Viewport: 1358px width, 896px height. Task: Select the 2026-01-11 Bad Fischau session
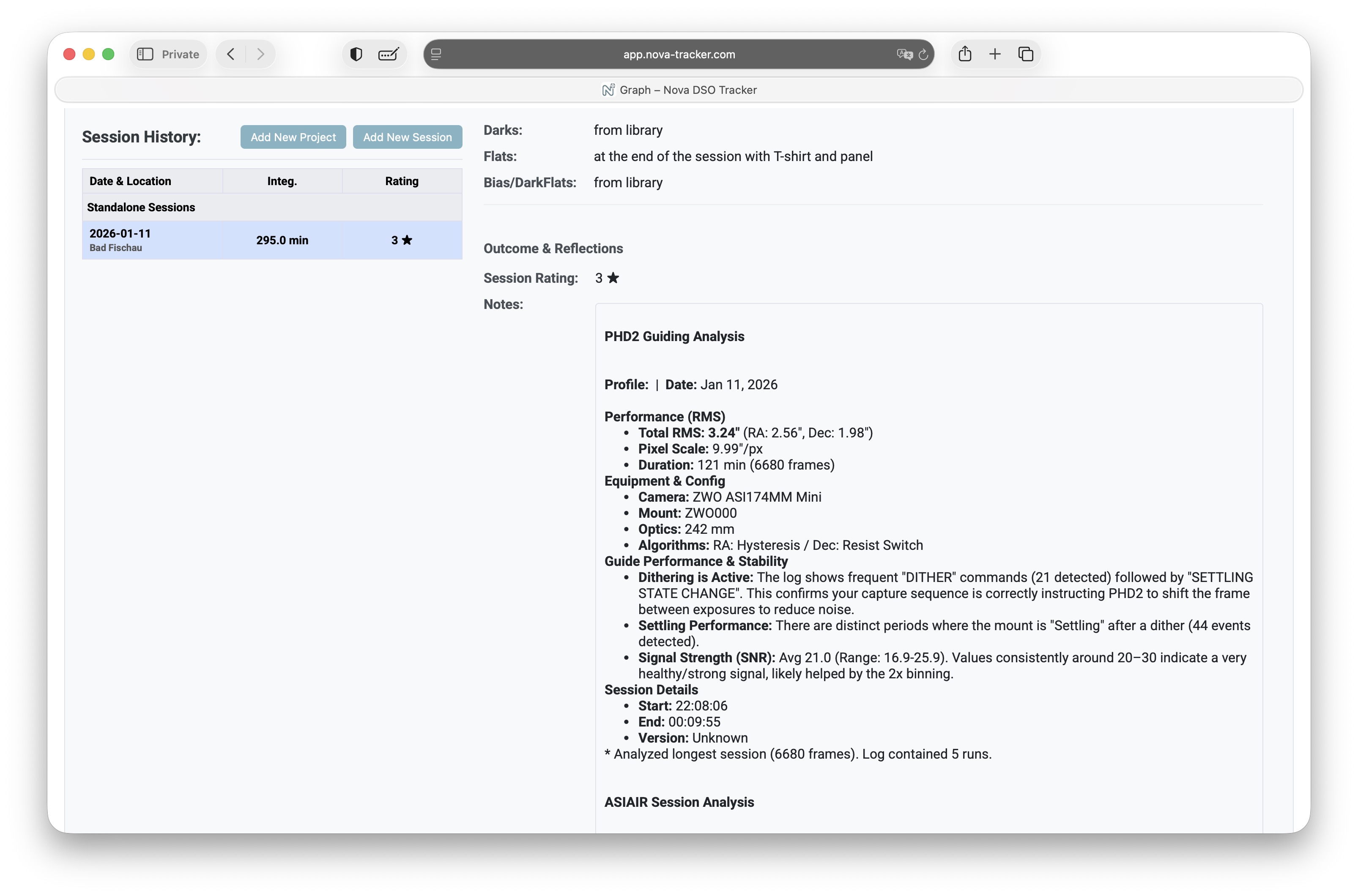coord(272,240)
